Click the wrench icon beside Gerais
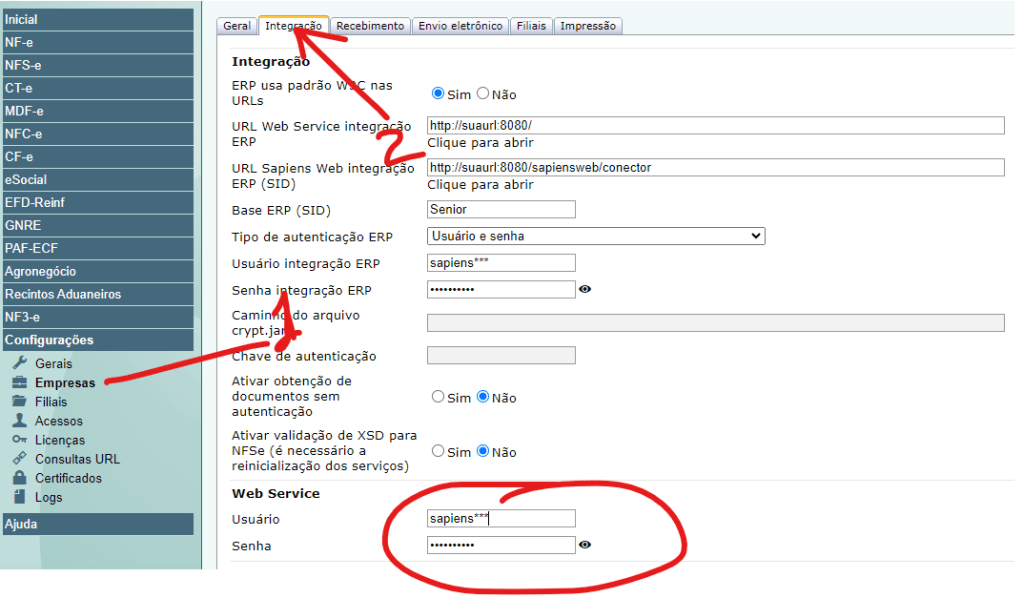Screen dimensions: 1023x598 click(x=19, y=363)
